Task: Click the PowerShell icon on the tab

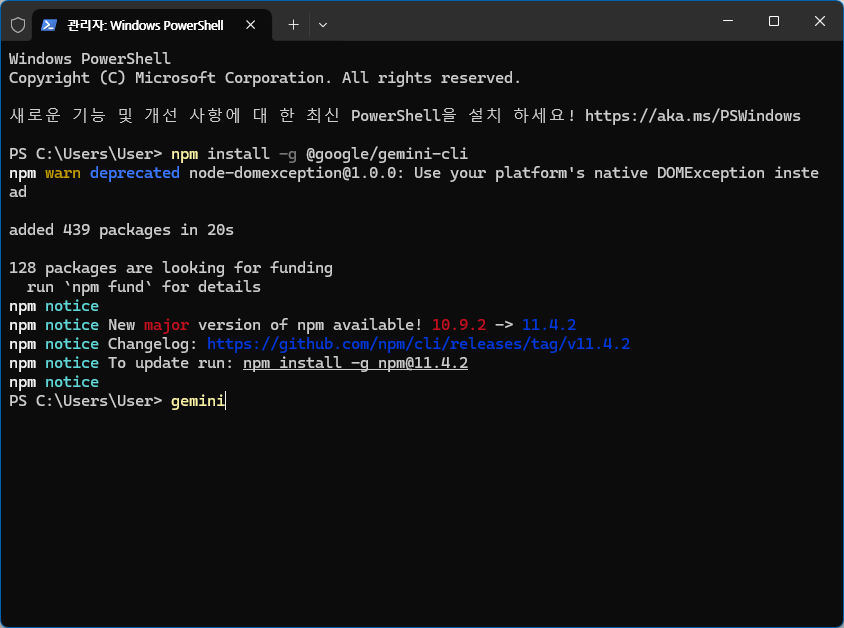Action: coord(49,25)
